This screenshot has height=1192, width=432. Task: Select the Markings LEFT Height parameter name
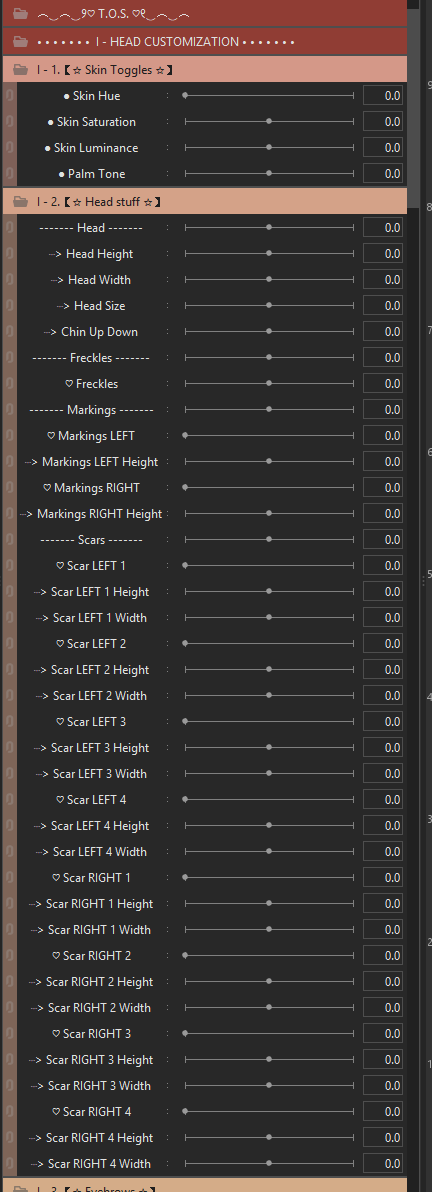click(91, 461)
